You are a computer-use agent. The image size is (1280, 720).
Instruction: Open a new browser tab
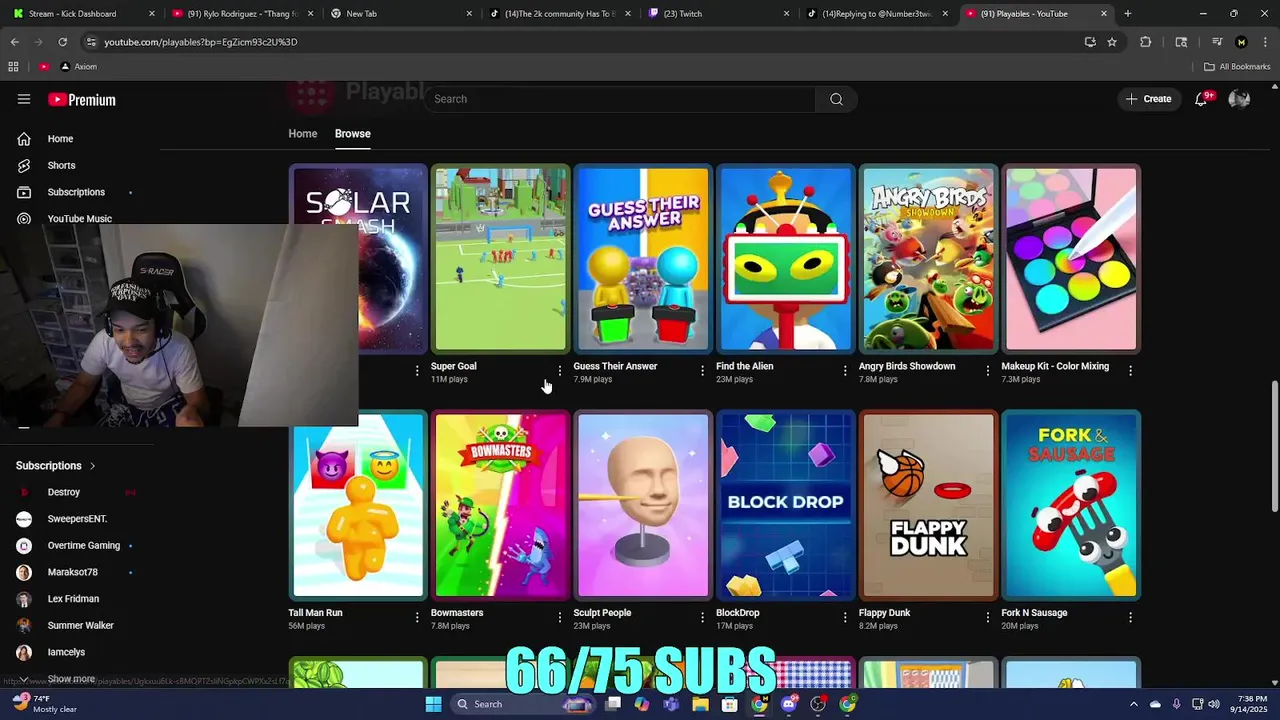(1128, 14)
